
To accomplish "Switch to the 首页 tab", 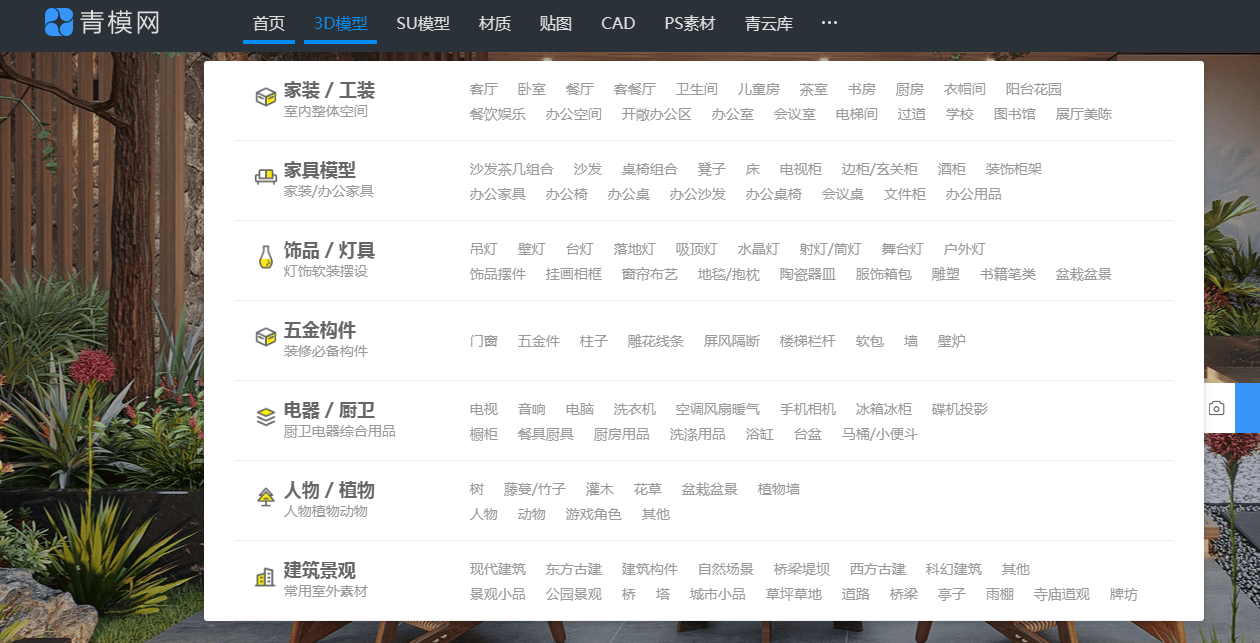I will click(x=268, y=24).
